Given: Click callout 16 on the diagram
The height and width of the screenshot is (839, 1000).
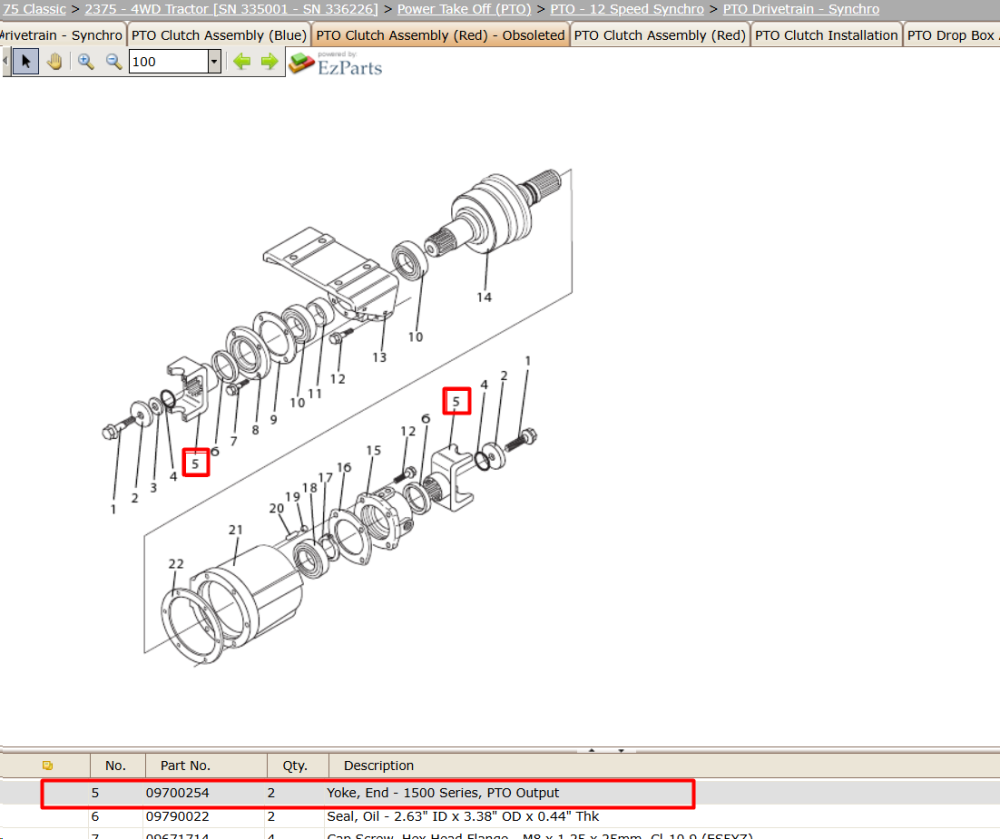Looking at the screenshot, I should coord(344,468).
